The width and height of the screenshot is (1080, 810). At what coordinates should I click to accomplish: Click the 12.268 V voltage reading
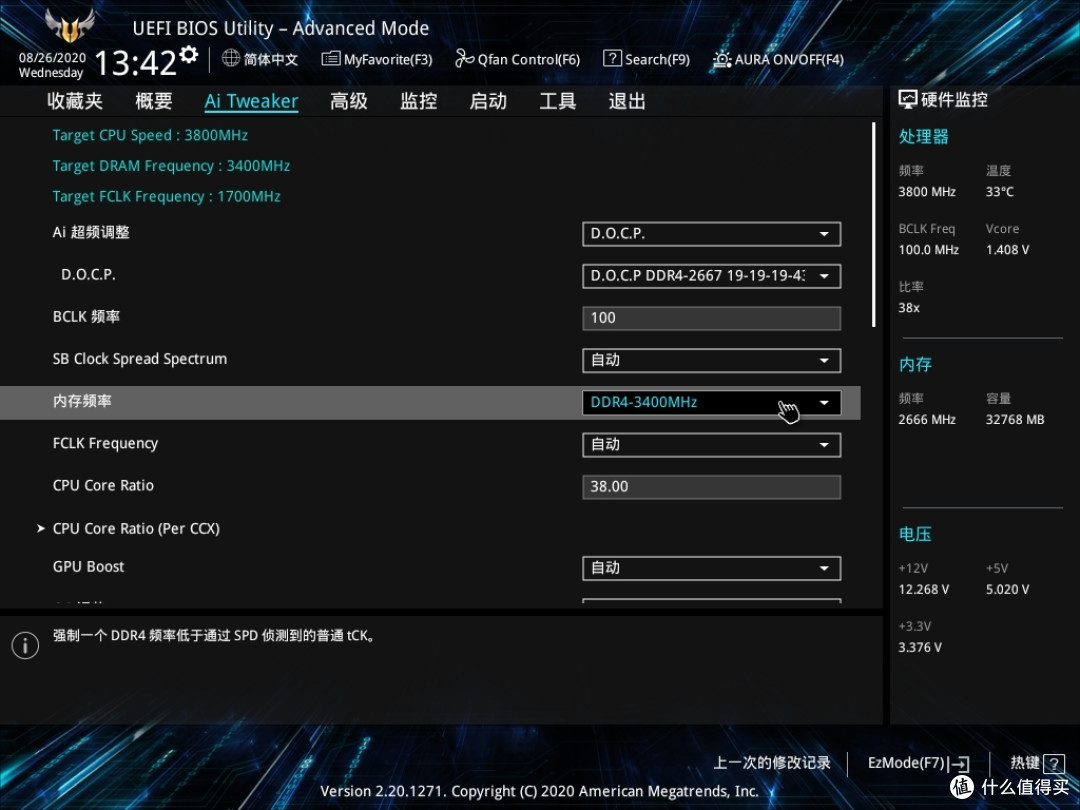(923, 590)
